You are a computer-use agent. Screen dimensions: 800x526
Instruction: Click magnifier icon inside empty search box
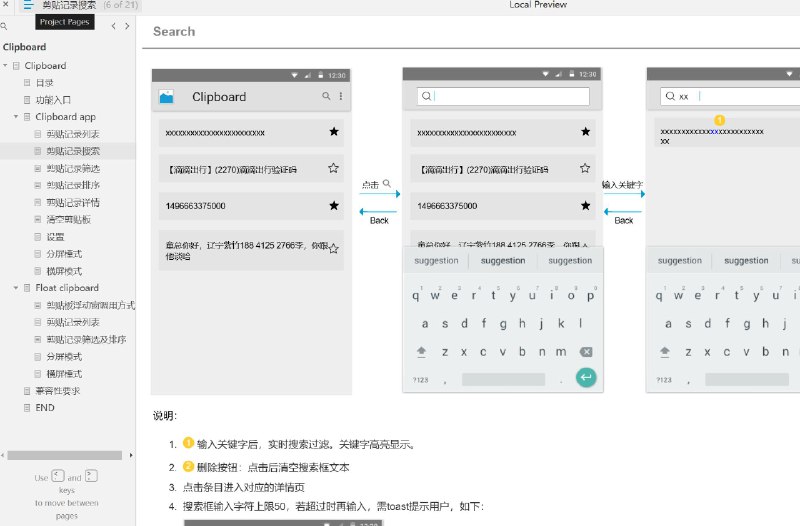click(x=427, y=96)
